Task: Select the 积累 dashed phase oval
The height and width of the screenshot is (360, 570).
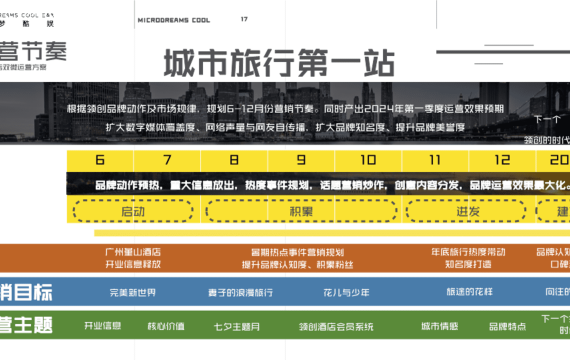Action: (x=301, y=211)
